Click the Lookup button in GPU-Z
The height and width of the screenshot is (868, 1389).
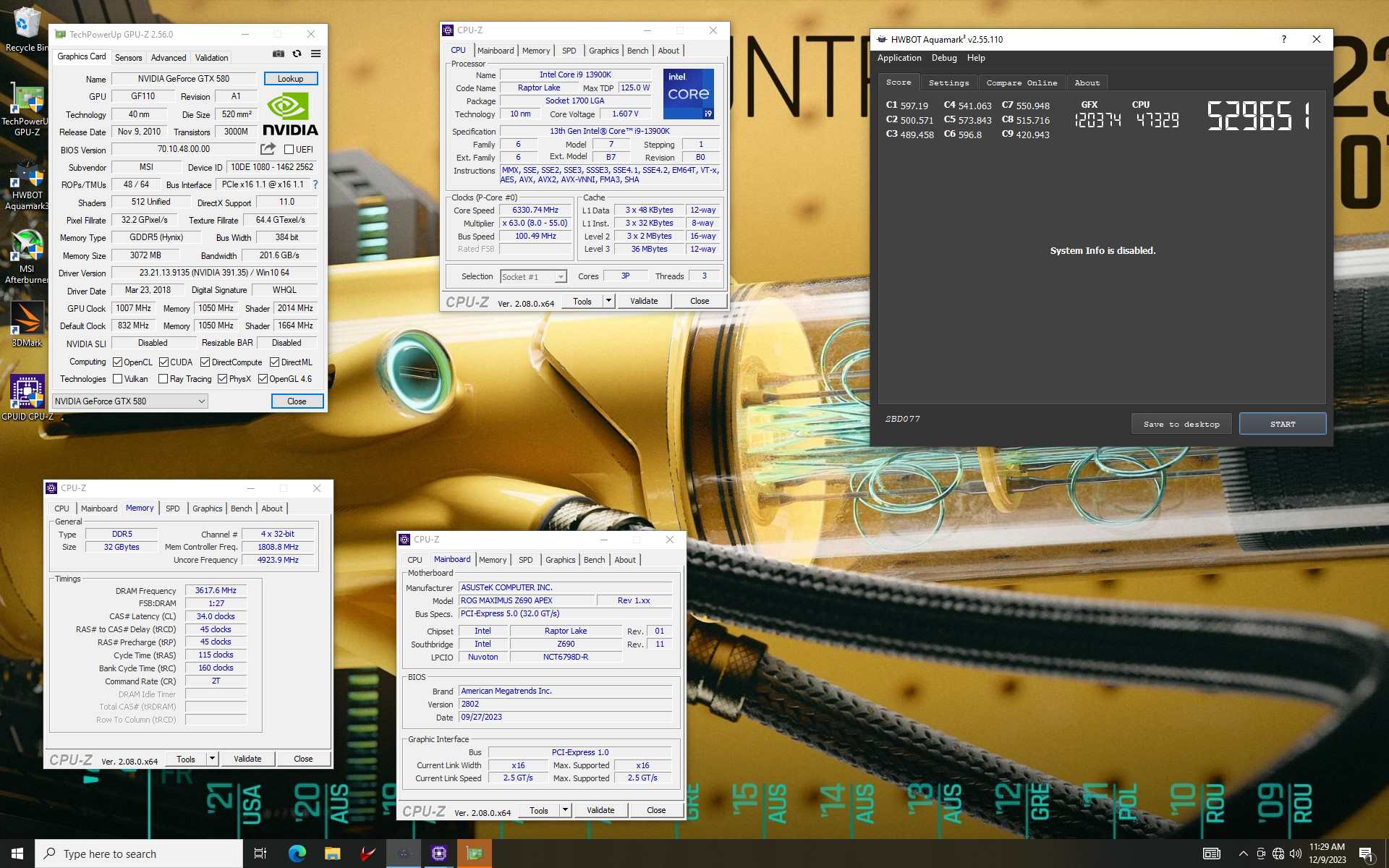(290, 78)
